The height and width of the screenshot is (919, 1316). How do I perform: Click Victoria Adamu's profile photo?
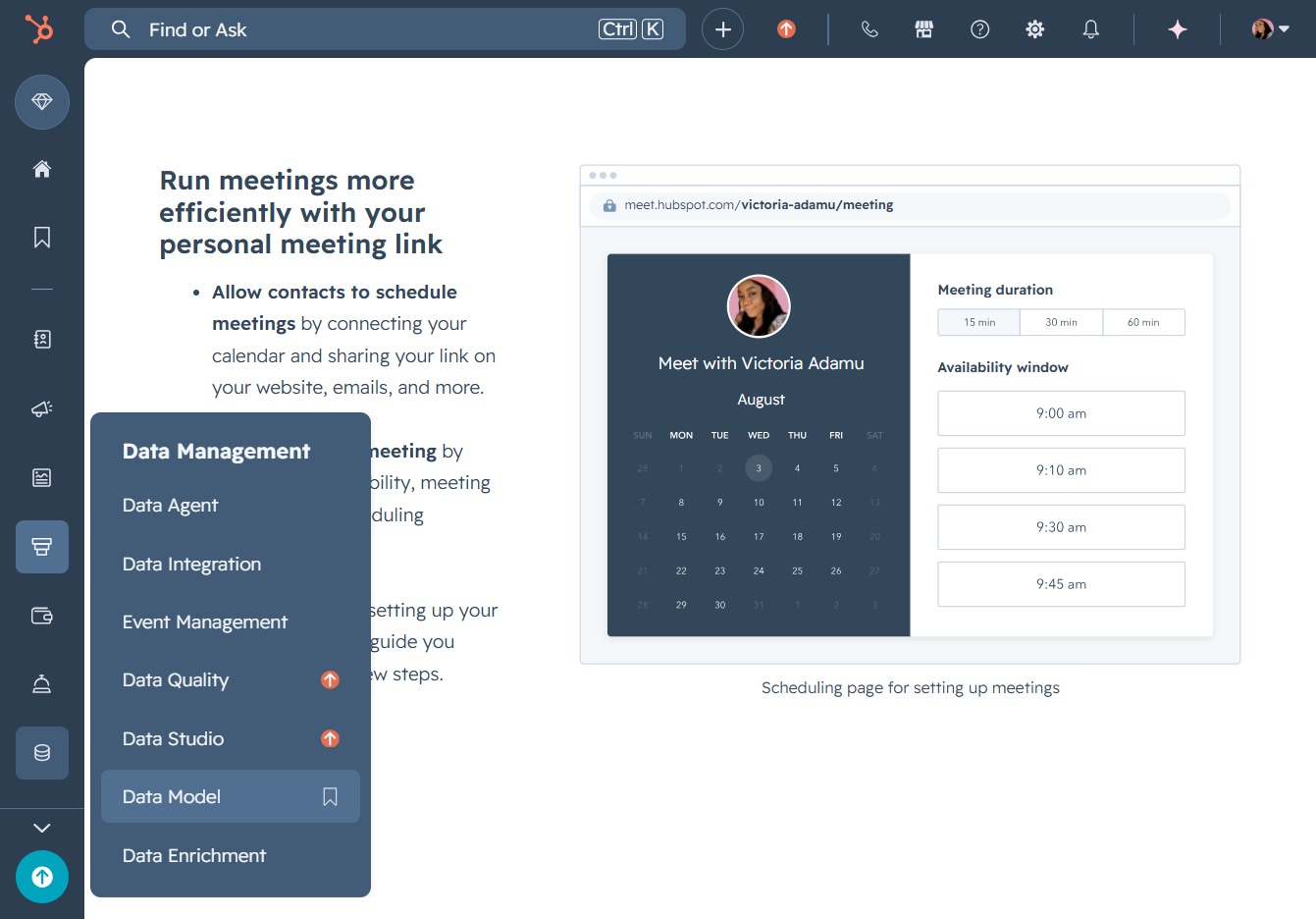pos(759,306)
